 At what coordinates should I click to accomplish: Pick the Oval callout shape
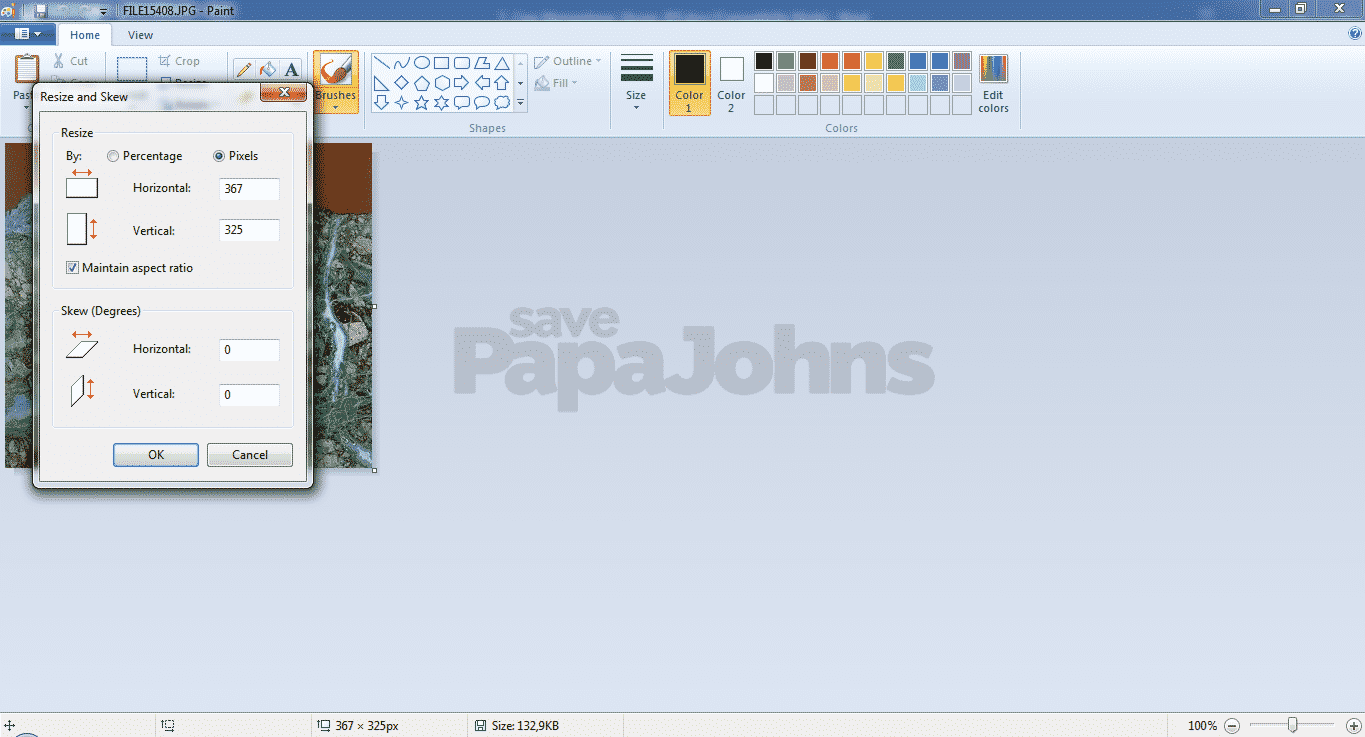pos(481,102)
